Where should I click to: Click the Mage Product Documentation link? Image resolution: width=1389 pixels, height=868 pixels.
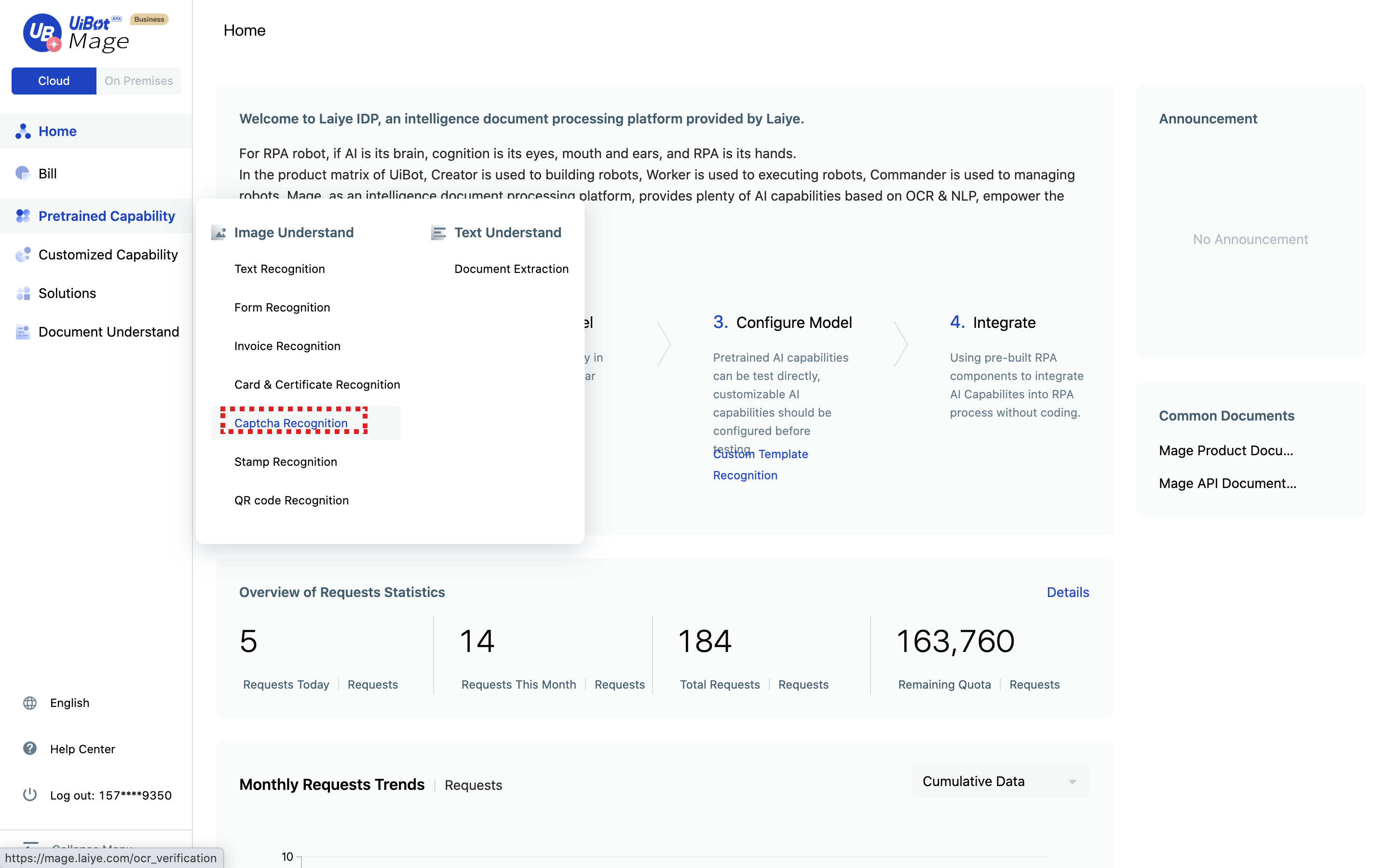point(1225,450)
